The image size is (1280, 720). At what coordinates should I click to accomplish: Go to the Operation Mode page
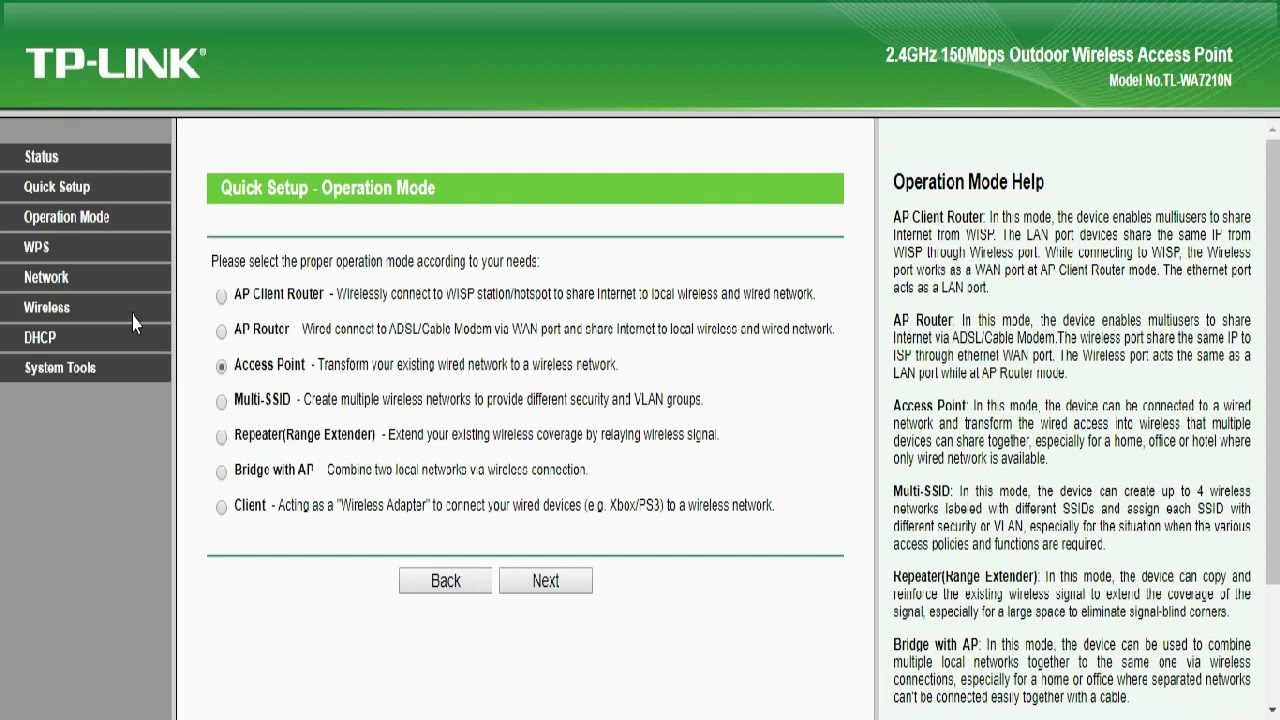click(86, 217)
